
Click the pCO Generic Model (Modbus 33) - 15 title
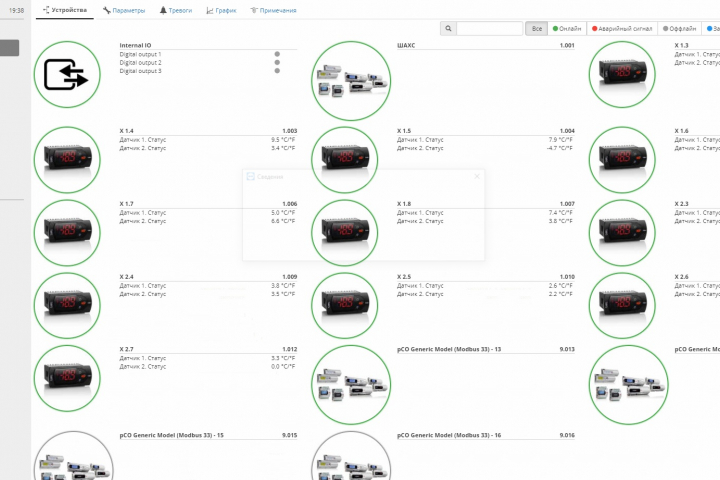coord(172,435)
